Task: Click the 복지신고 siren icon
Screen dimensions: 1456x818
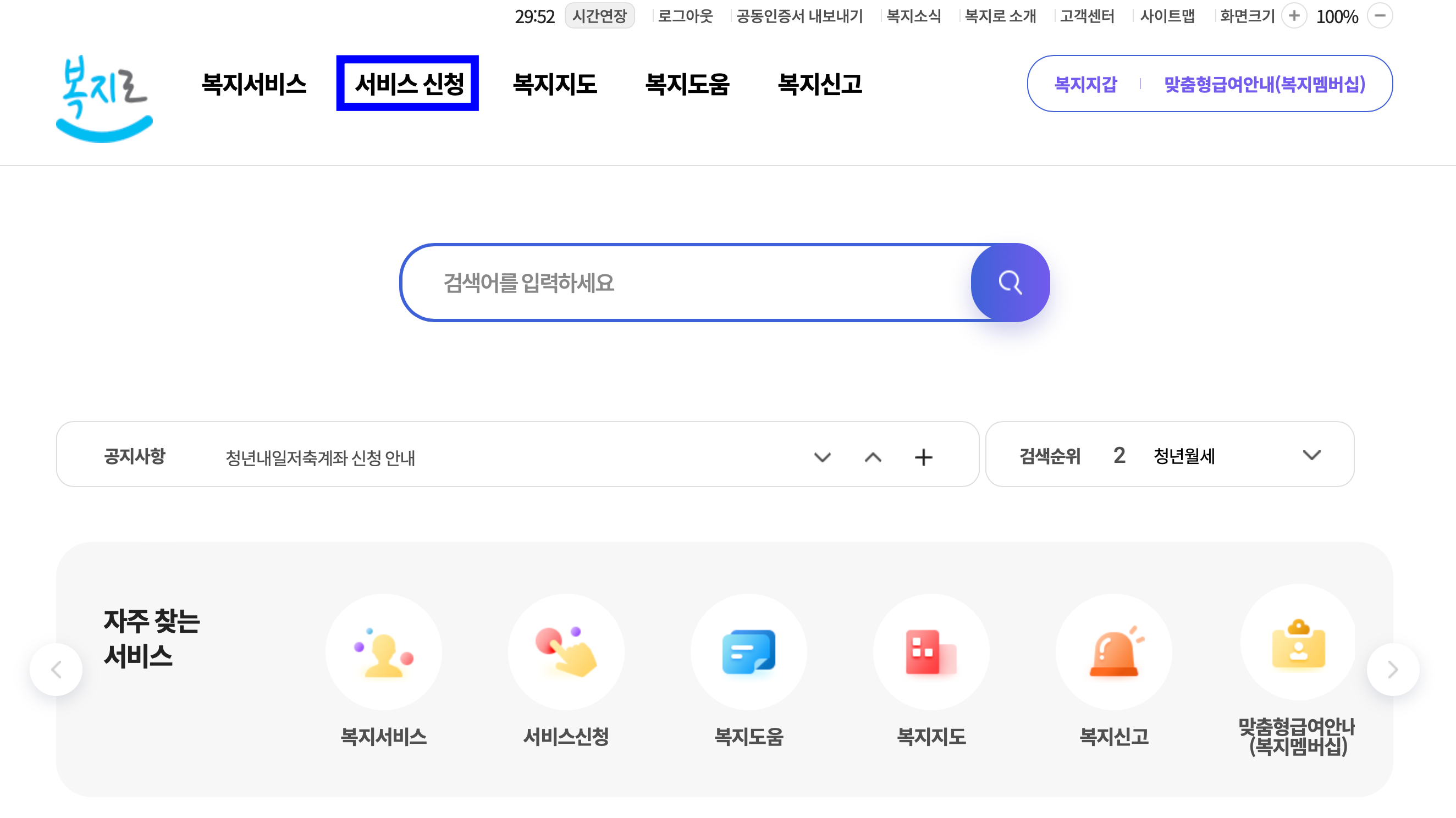Action: [x=1113, y=652]
